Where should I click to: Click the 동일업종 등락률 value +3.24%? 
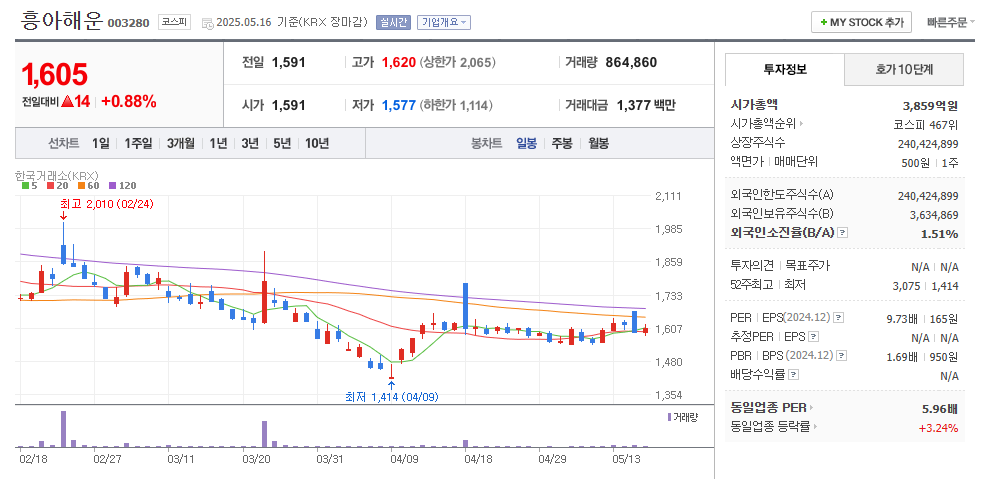pos(938,428)
